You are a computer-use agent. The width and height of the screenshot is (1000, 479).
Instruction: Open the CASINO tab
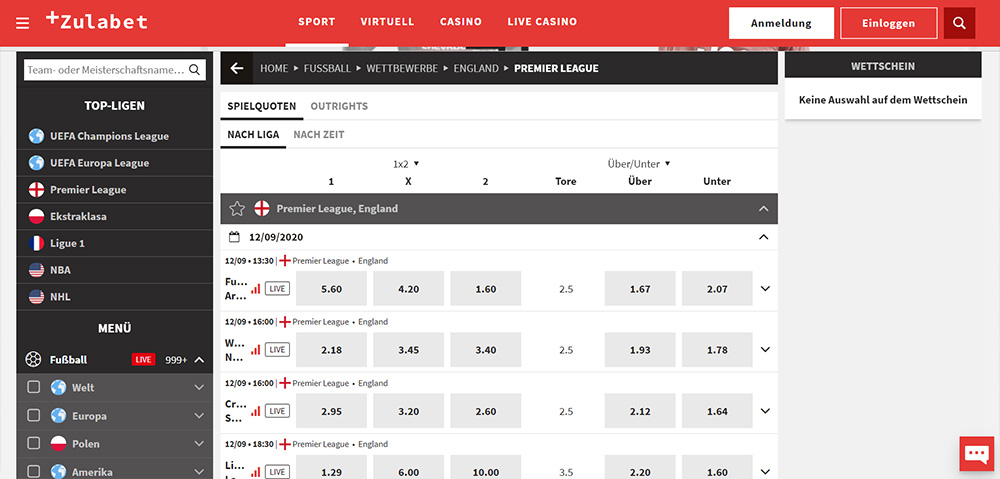460,22
